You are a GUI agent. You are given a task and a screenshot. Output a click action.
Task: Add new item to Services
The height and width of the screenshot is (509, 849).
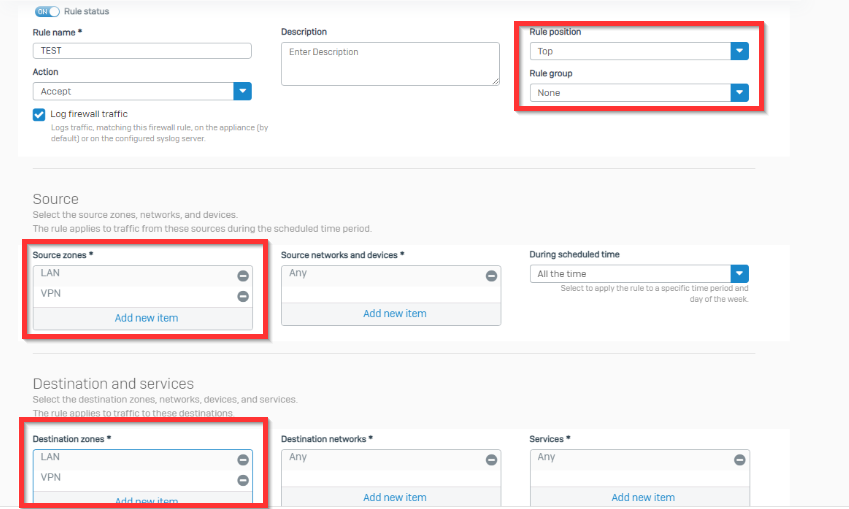coord(643,497)
